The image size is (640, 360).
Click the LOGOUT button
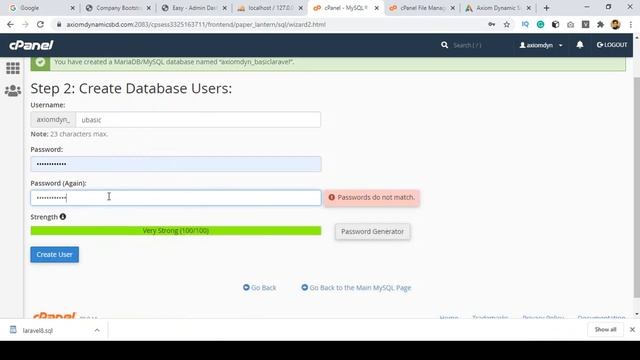pos(612,45)
